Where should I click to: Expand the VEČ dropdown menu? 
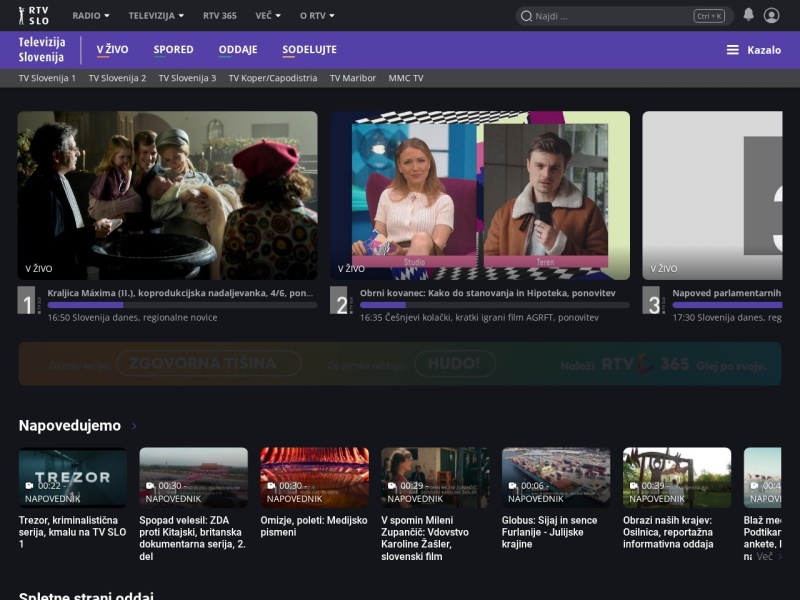tap(268, 16)
